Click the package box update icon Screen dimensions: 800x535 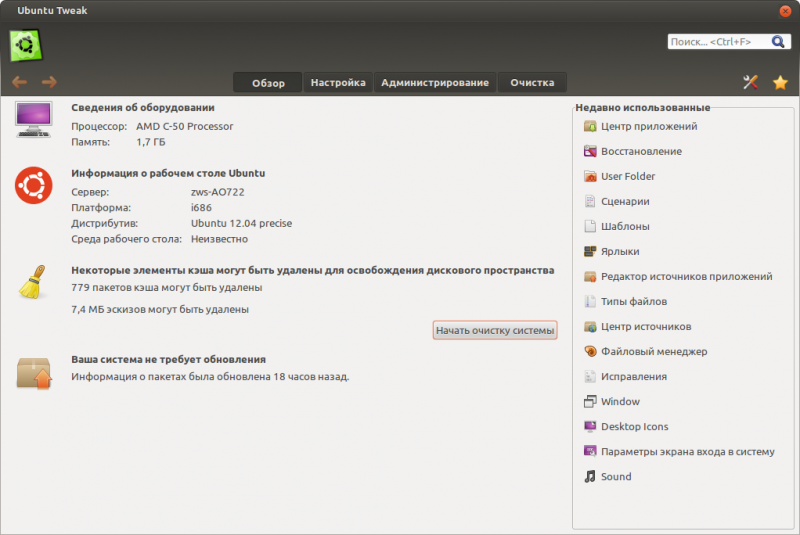click(x=34, y=374)
